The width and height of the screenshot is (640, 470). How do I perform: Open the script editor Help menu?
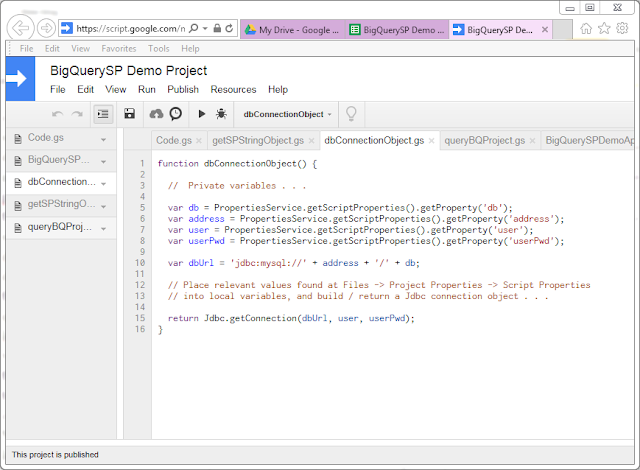point(278,89)
